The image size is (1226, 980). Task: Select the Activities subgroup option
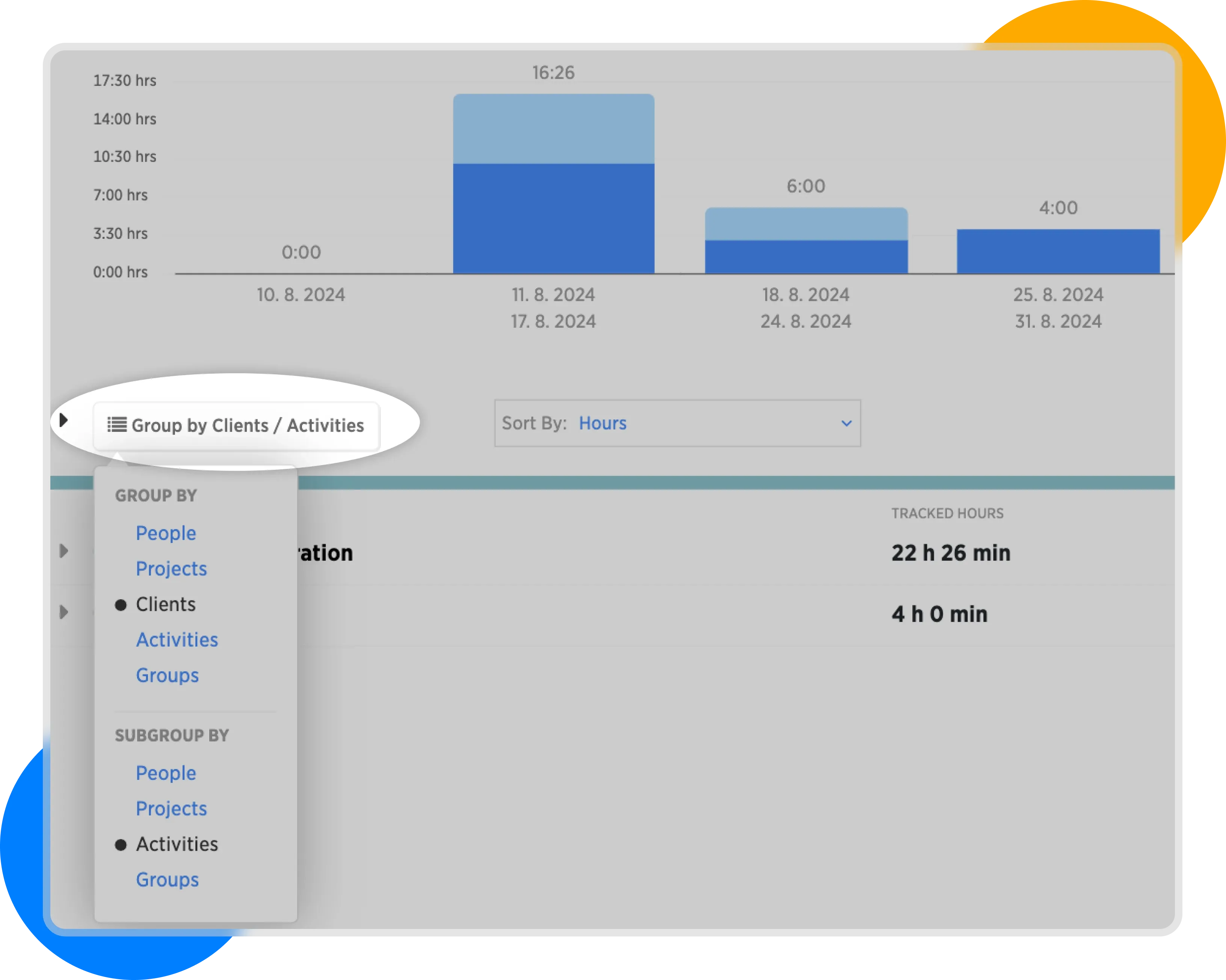177,844
